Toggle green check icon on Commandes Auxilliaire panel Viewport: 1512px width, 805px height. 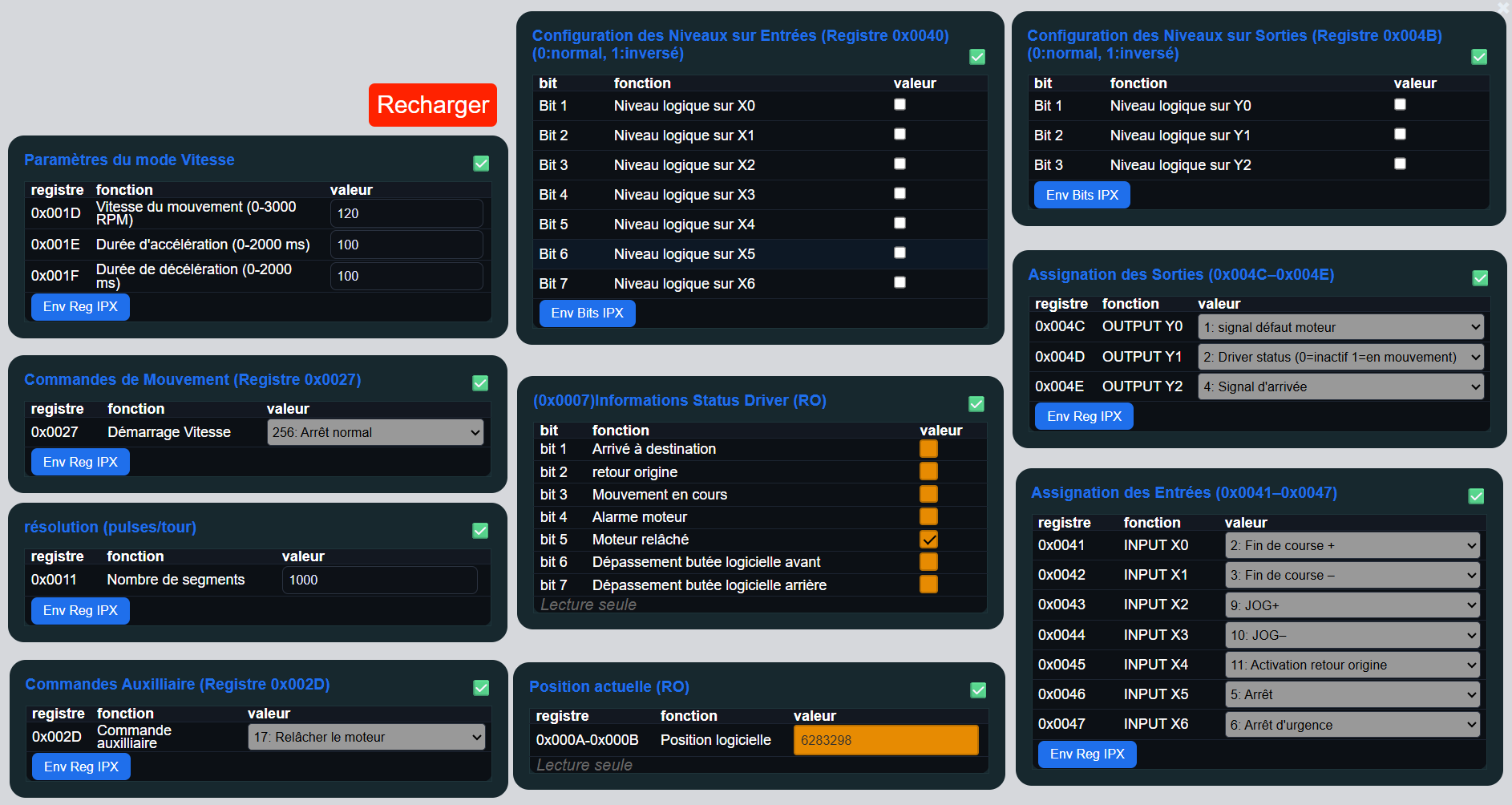481,688
